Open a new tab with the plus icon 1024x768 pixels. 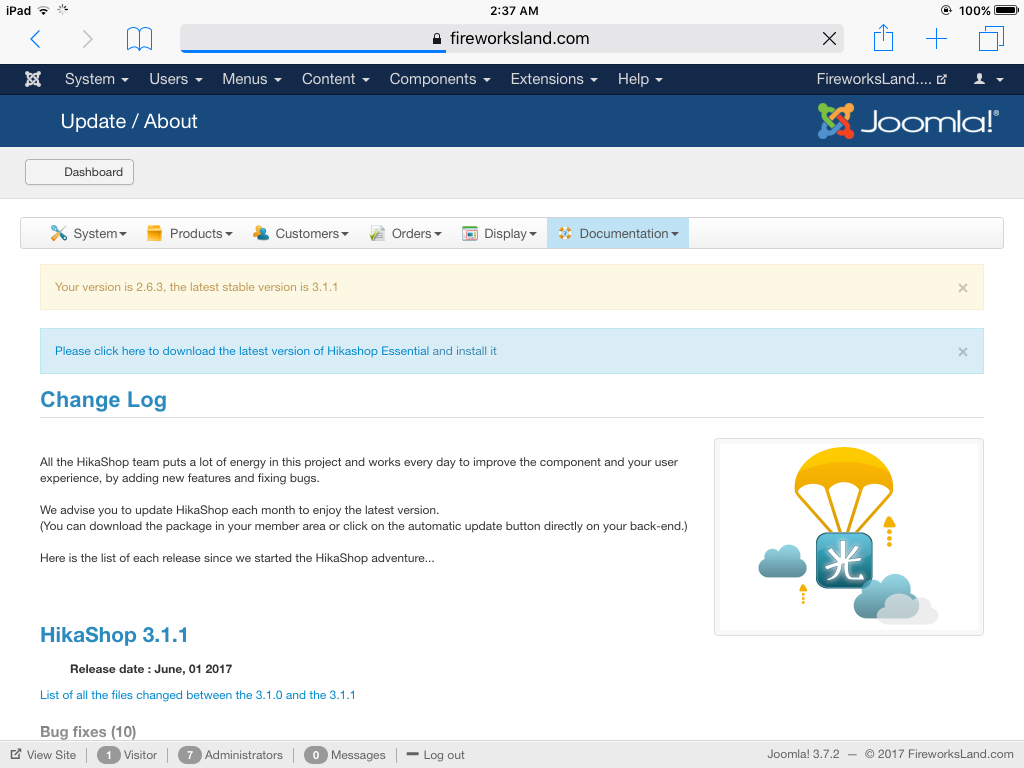pyautogui.click(x=936, y=39)
